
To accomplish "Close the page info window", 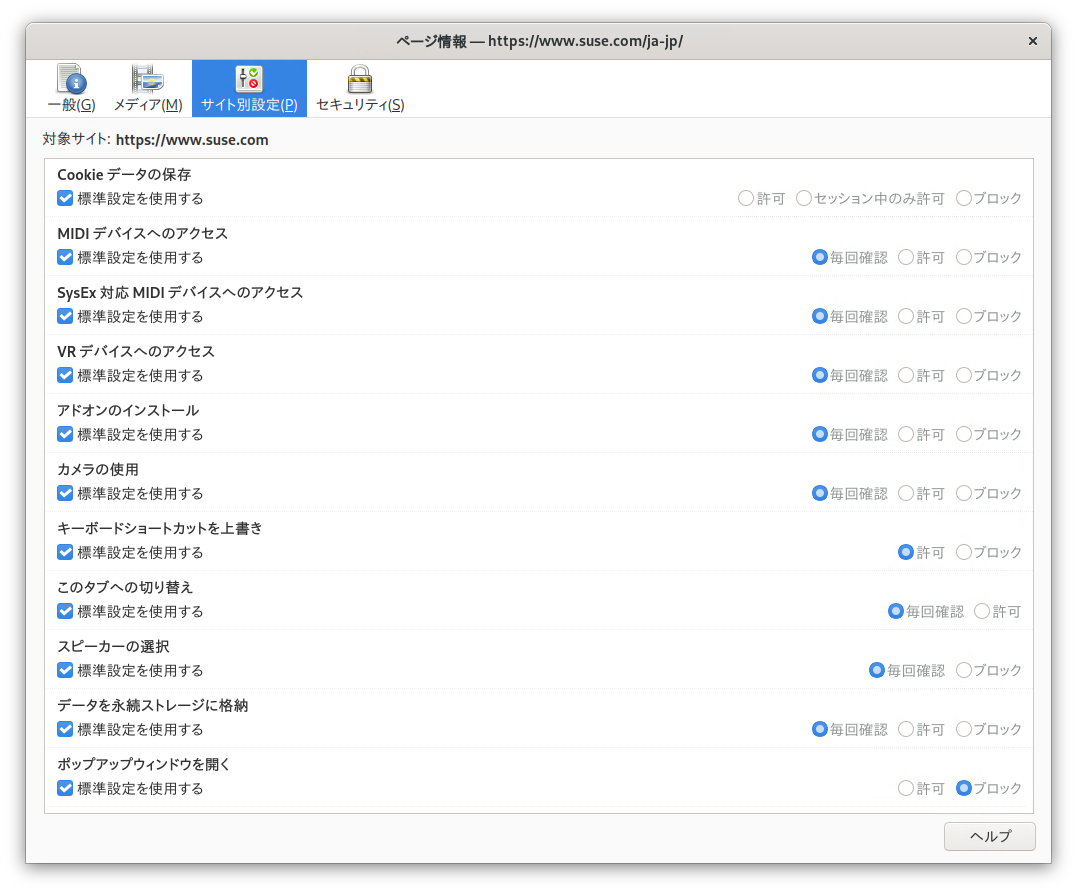I will (1032, 41).
